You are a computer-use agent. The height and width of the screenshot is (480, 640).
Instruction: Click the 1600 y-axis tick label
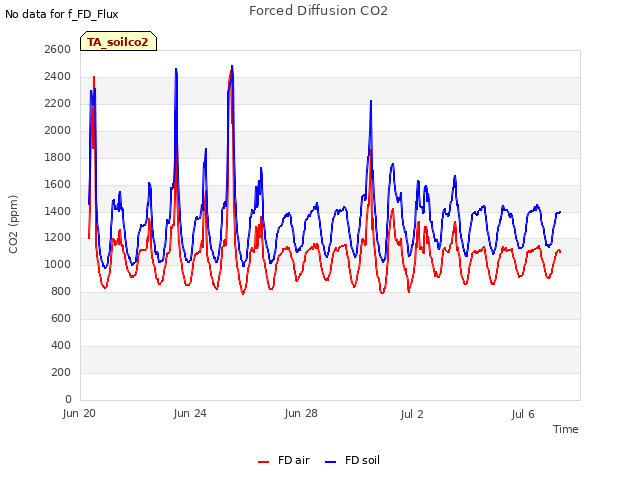coord(58,184)
